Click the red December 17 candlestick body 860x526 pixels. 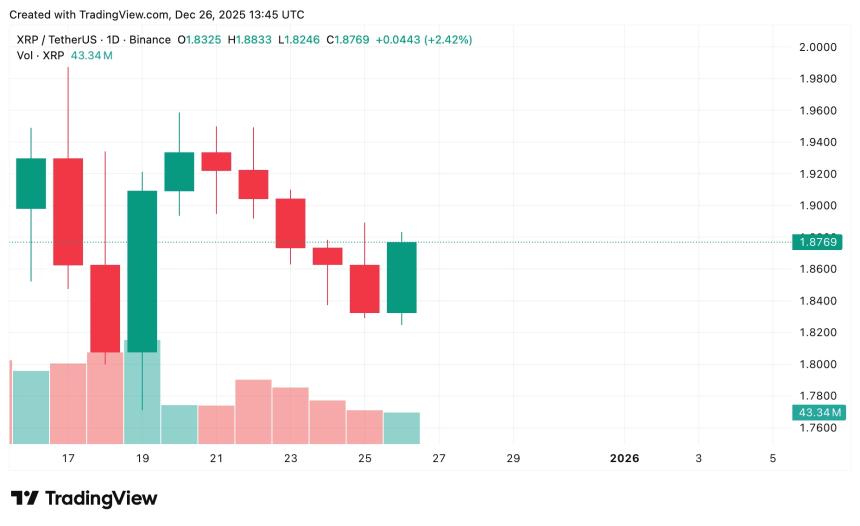pyautogui.click(x=68, y=211)
